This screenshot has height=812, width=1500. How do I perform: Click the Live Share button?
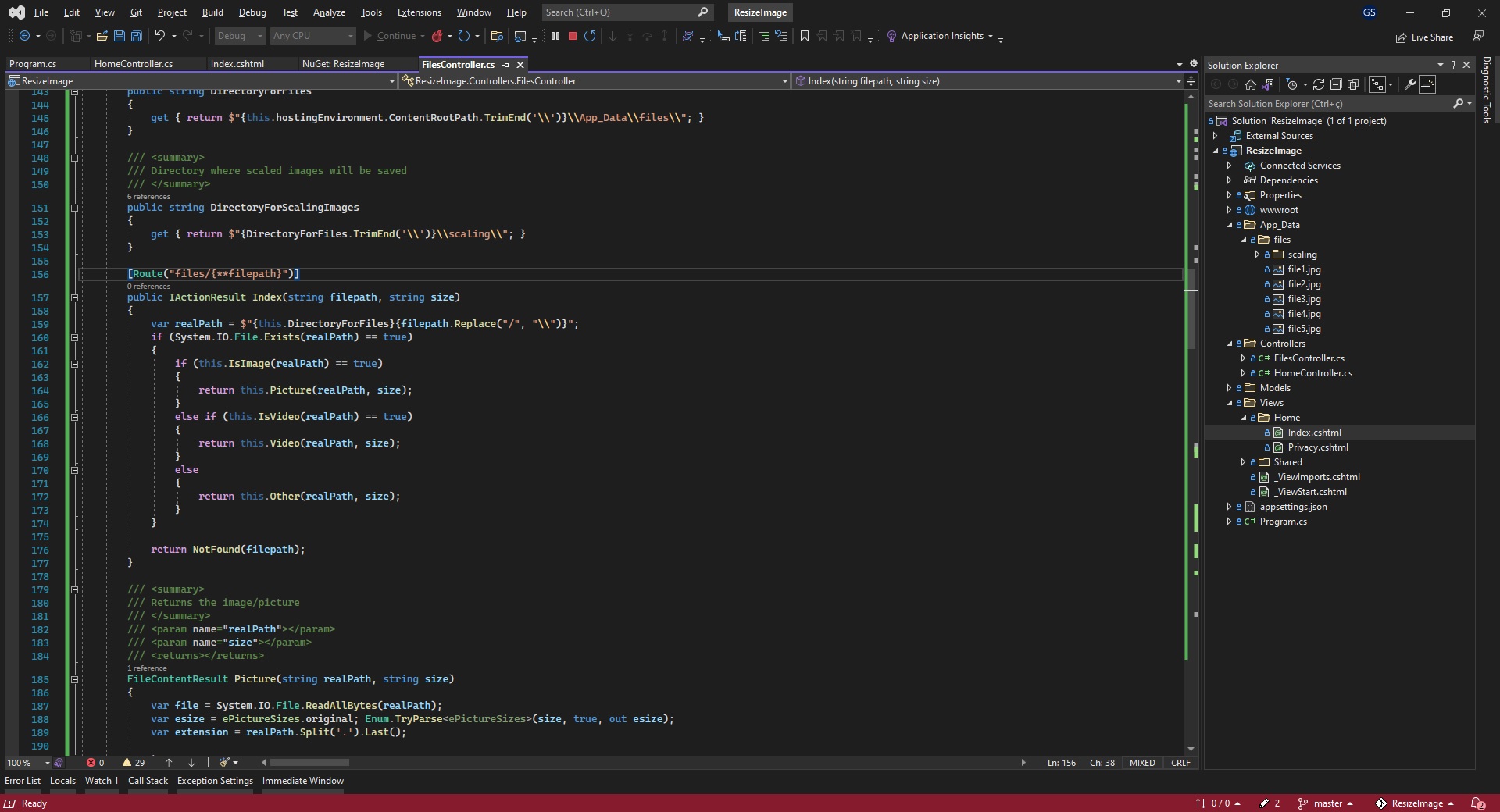[x=1424, y=37]
